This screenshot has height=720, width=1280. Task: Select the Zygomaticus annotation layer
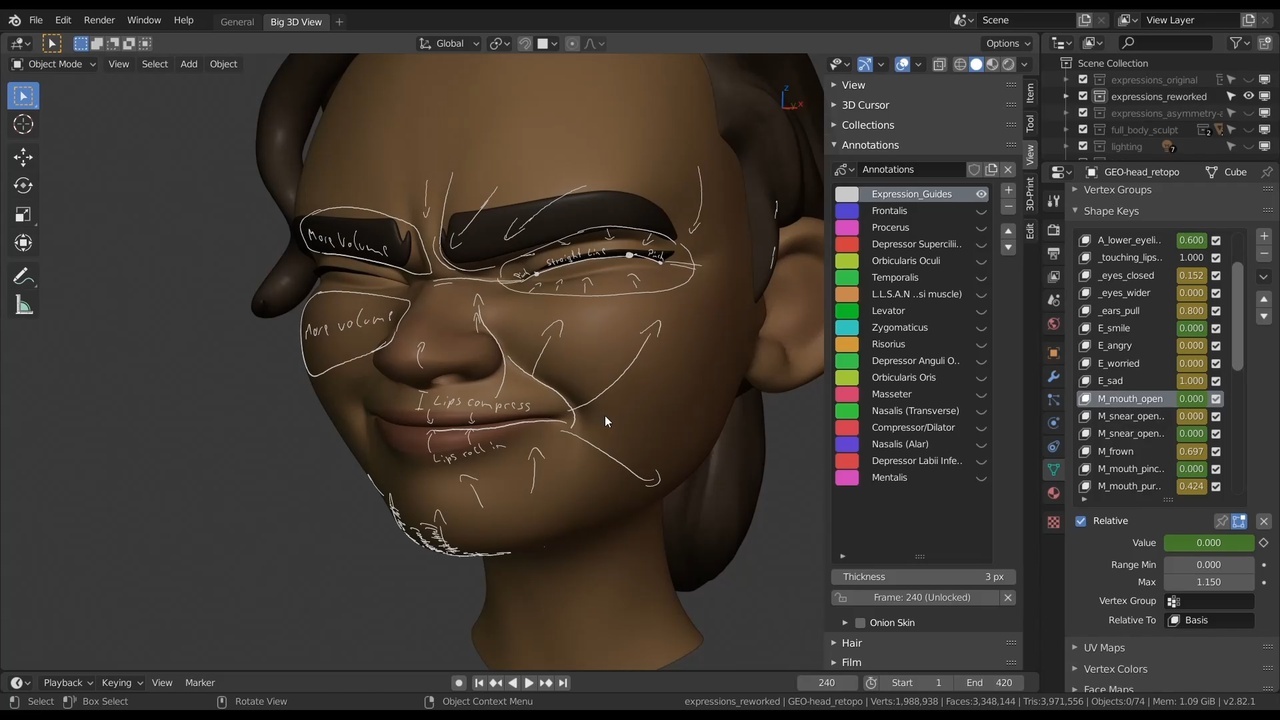(899, 327)
